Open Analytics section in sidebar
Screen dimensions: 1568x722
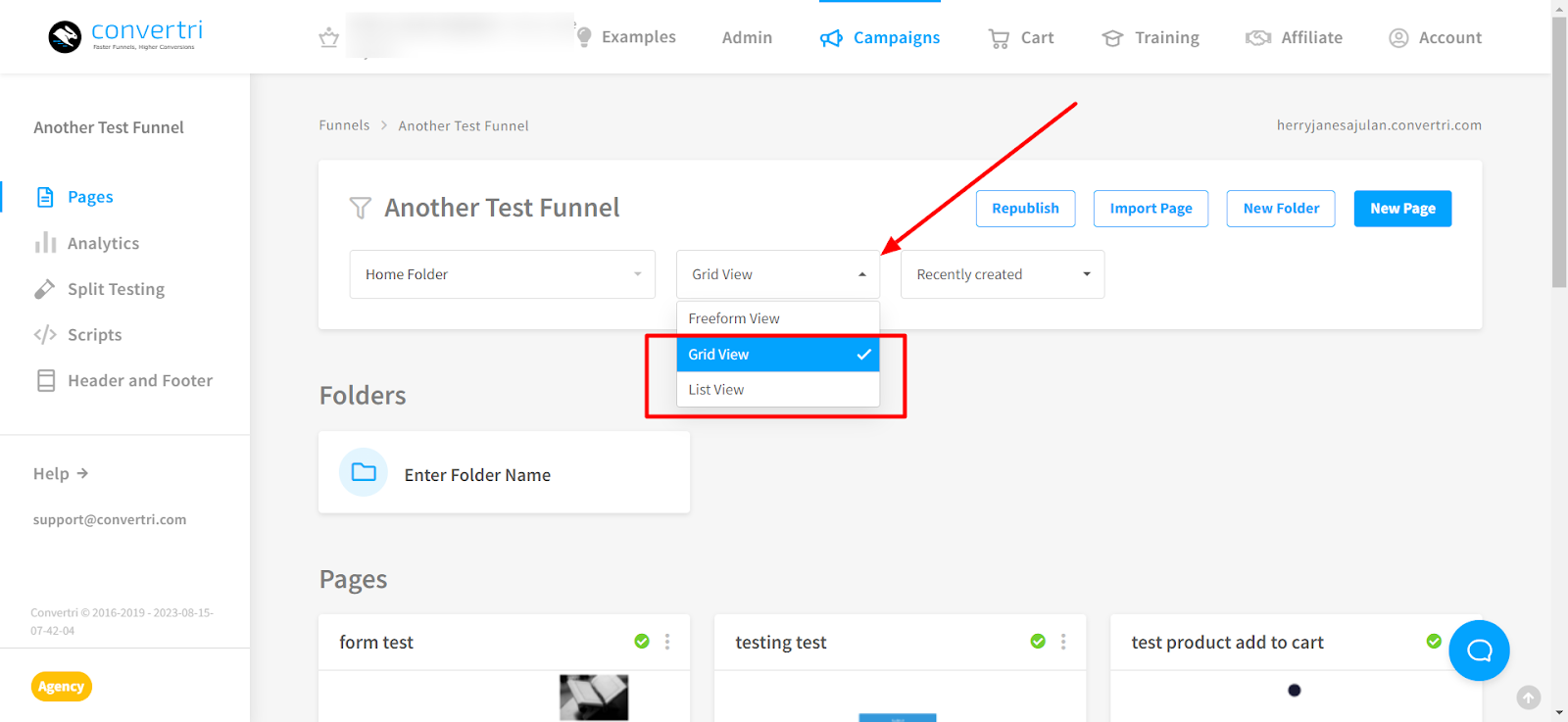pos(103,243)
